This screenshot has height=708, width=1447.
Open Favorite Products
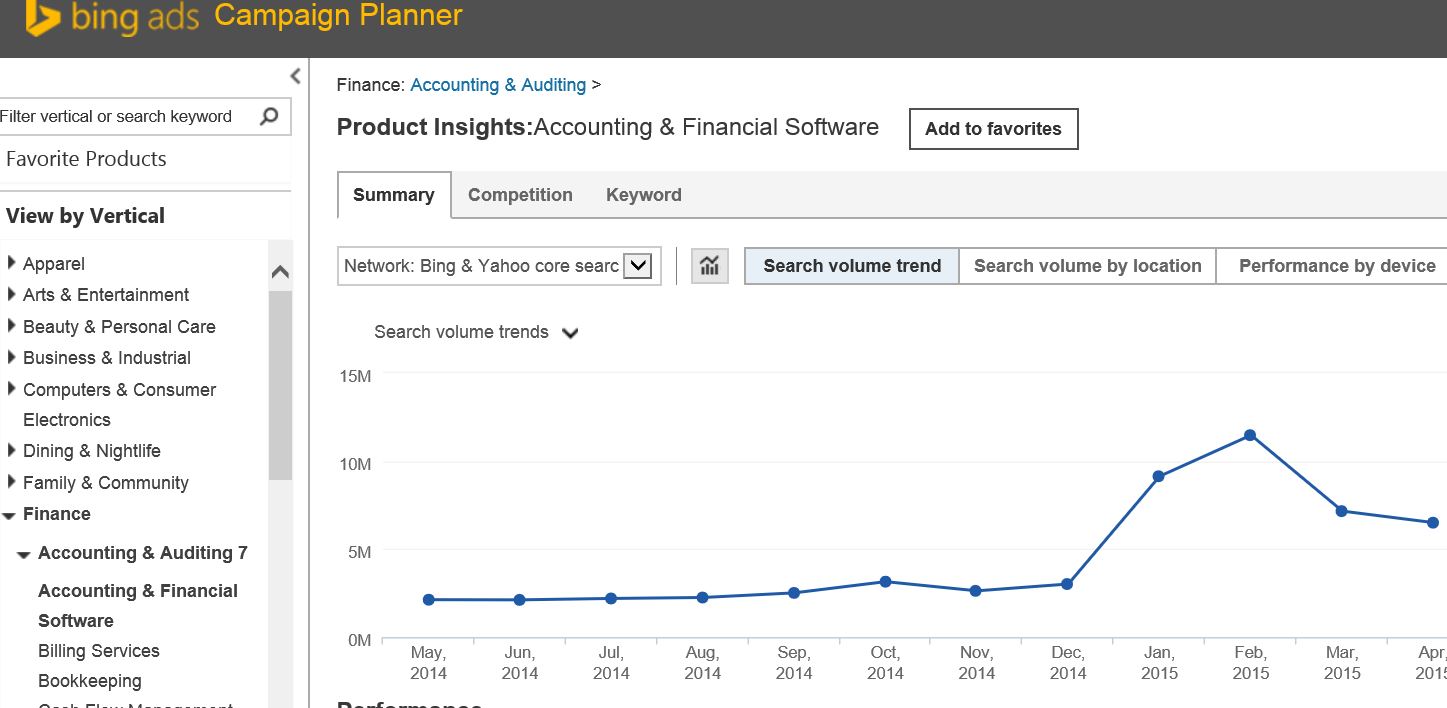click(86, 159)
